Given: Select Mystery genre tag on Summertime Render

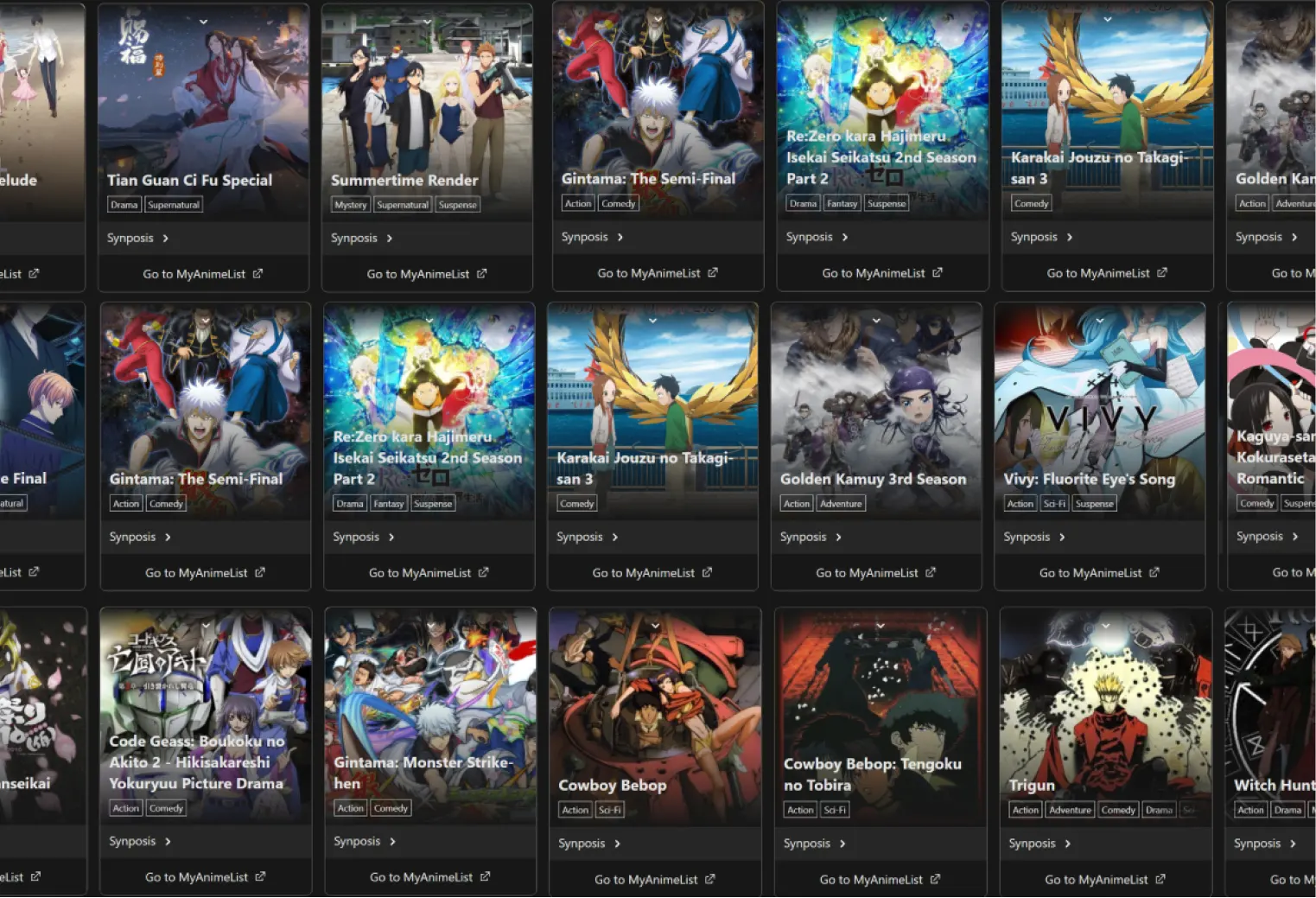Looking at the screenshot, I should click(x=351, y=205).
